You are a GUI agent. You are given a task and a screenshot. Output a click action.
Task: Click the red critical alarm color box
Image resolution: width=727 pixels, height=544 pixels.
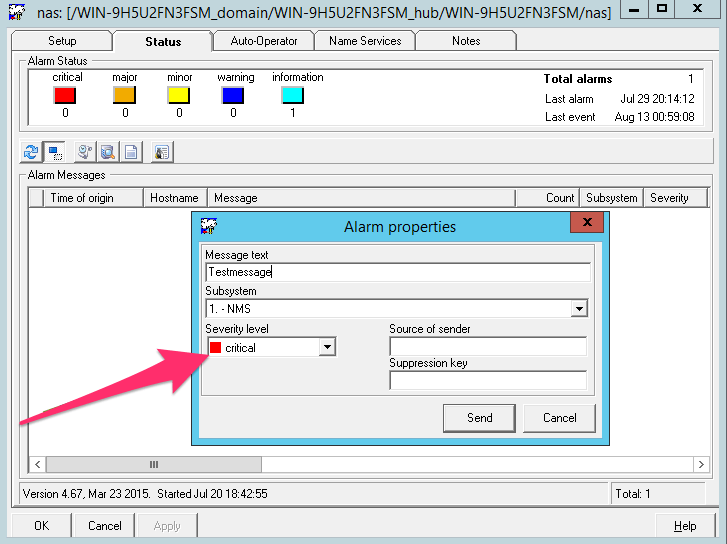pos(65,95)
